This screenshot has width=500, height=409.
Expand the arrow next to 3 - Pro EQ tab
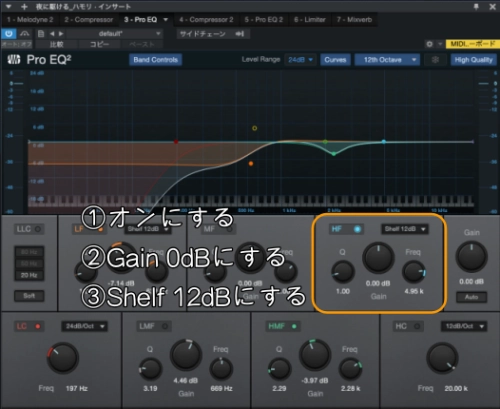coord(165,20)
